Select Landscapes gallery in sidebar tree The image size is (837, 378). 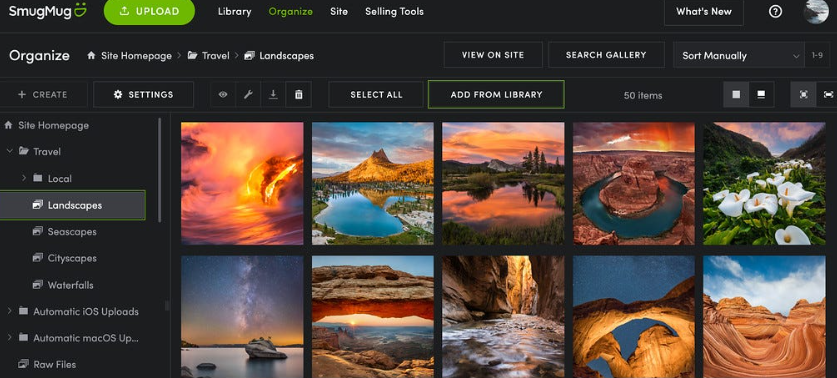click(x=73, y=205)
